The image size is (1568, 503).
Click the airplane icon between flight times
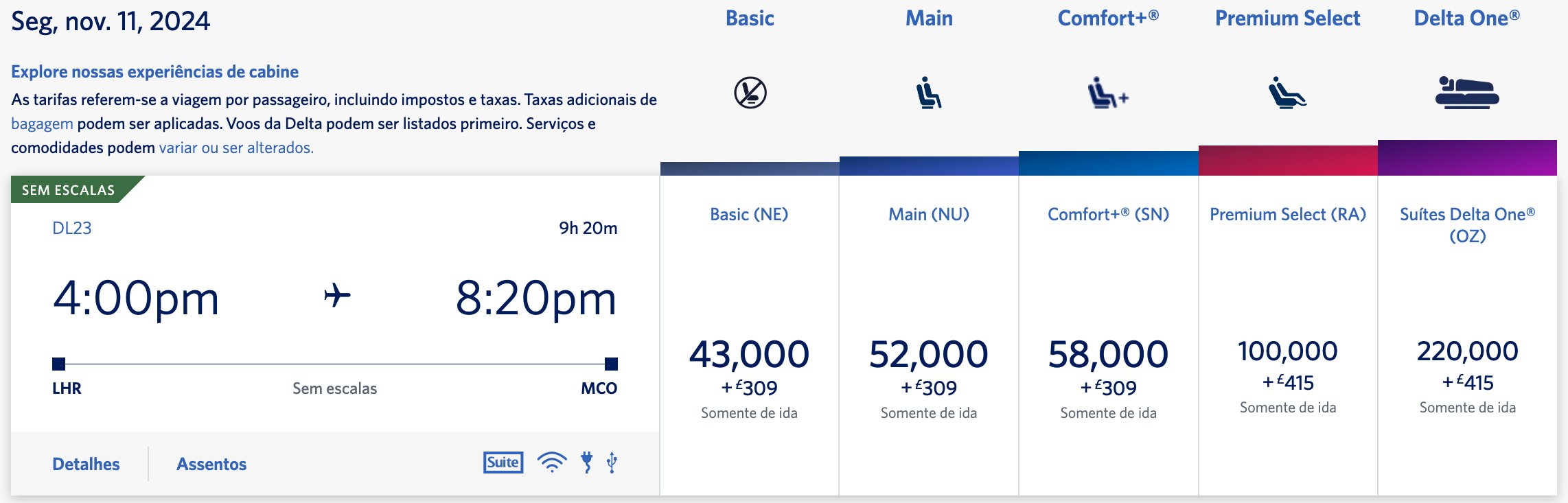tap(337, 296)
